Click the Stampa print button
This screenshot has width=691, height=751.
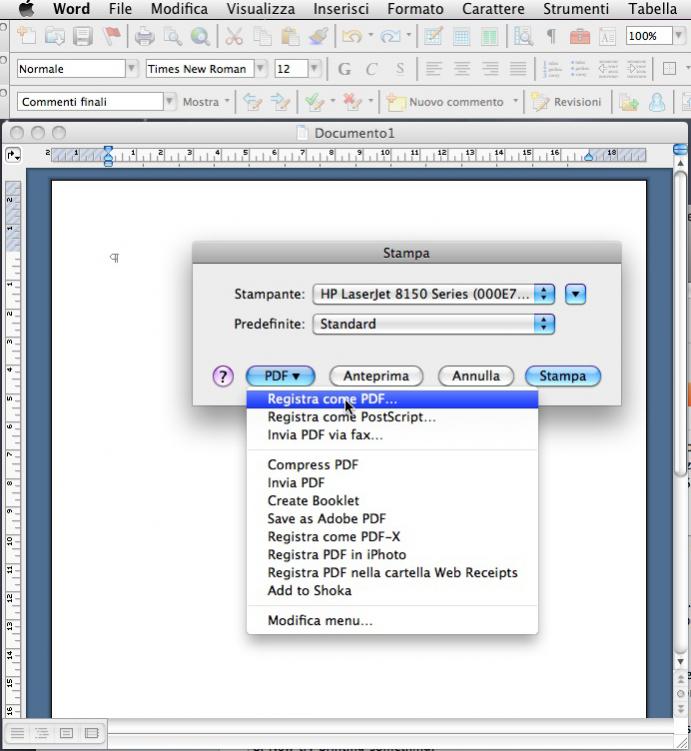(563, 376)
